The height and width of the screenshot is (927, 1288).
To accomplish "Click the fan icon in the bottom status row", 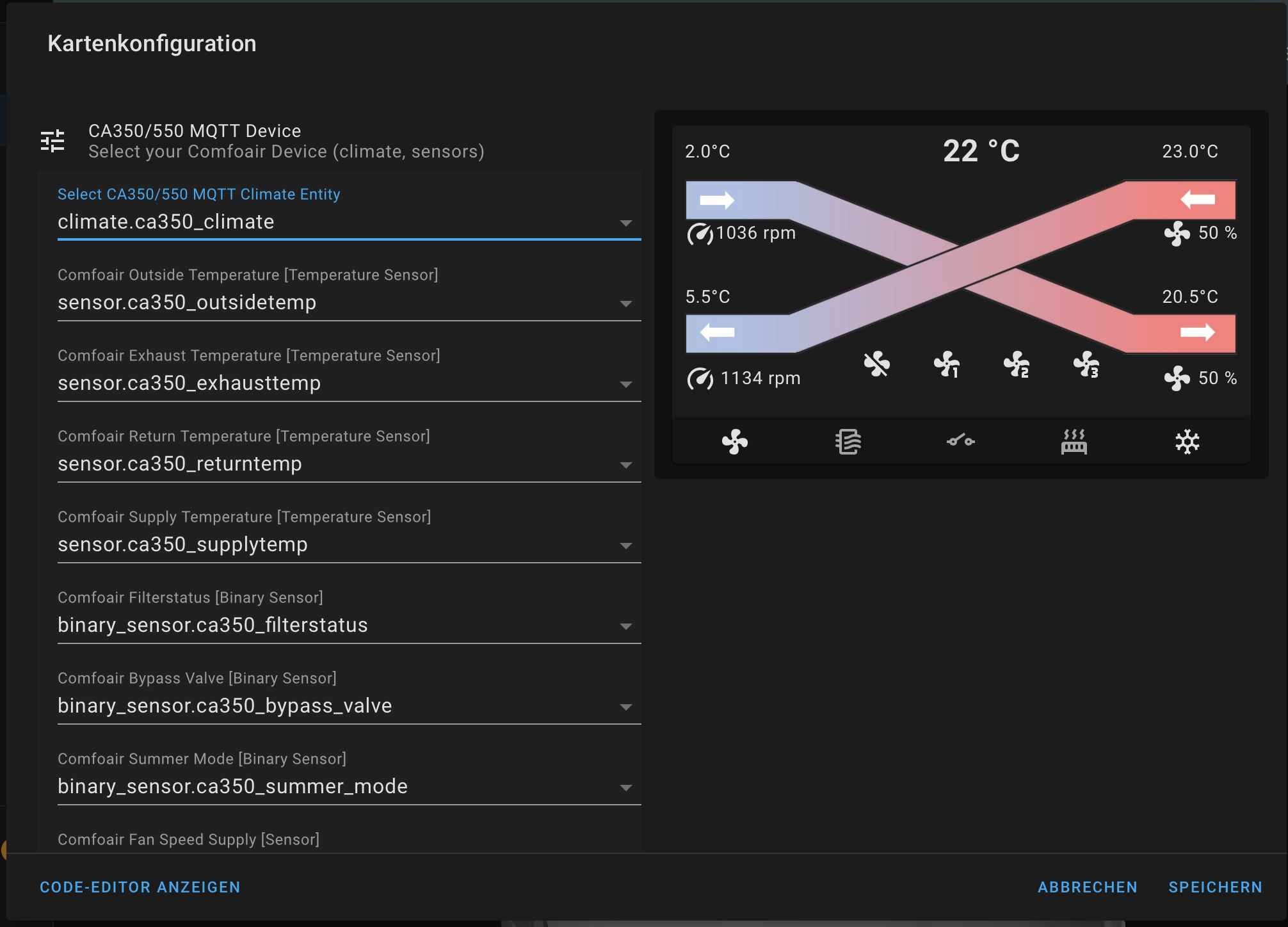I will click(x=734, y=442).
